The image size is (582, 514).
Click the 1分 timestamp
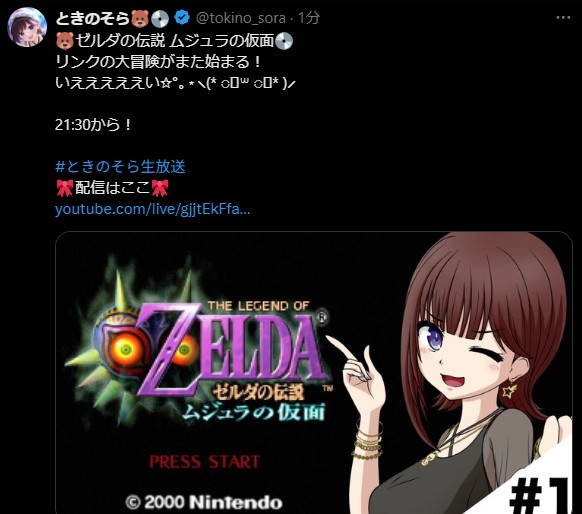pyautogui.click(x=309, y=18)
